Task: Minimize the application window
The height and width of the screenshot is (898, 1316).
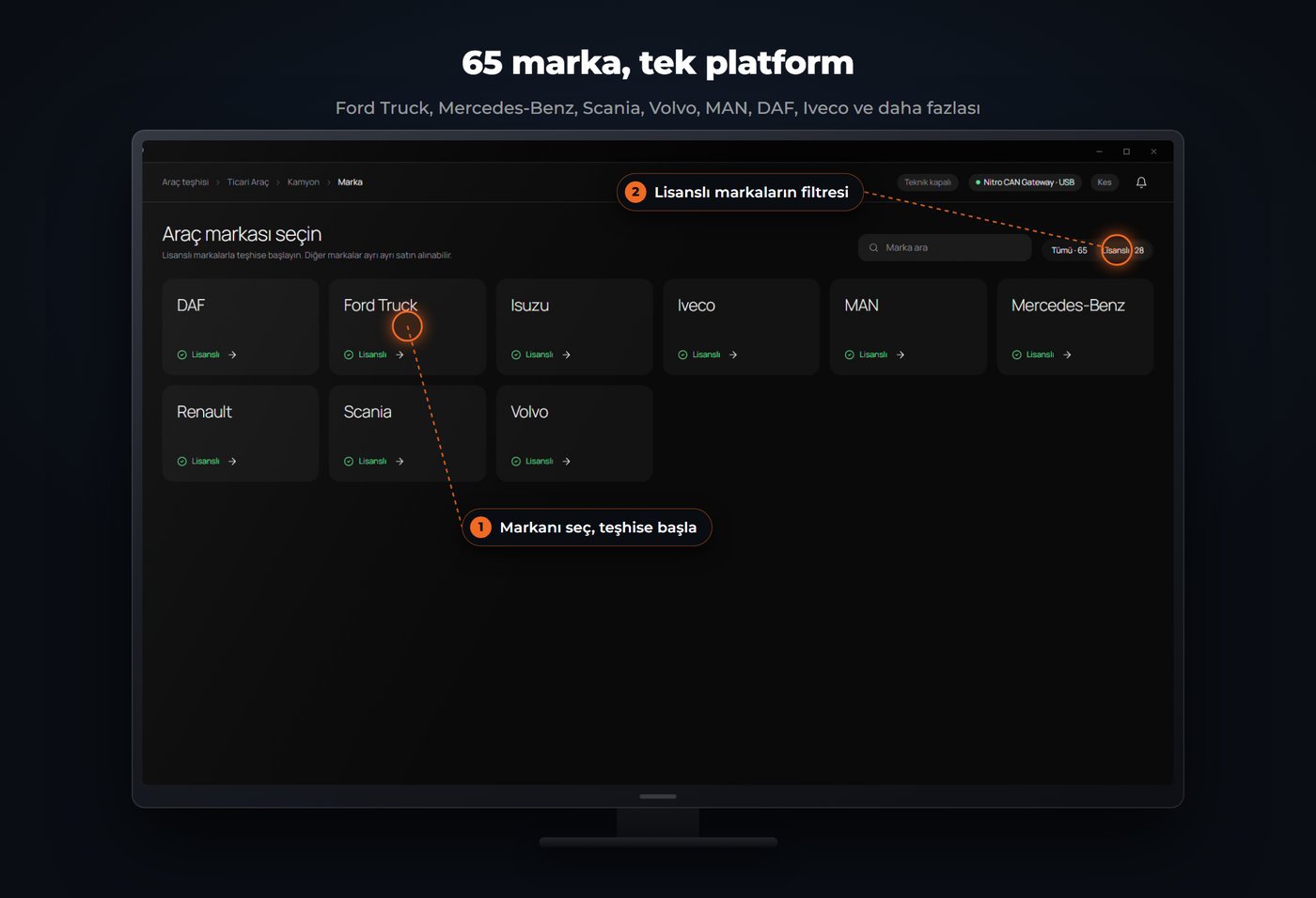Action: [1099, 151]
